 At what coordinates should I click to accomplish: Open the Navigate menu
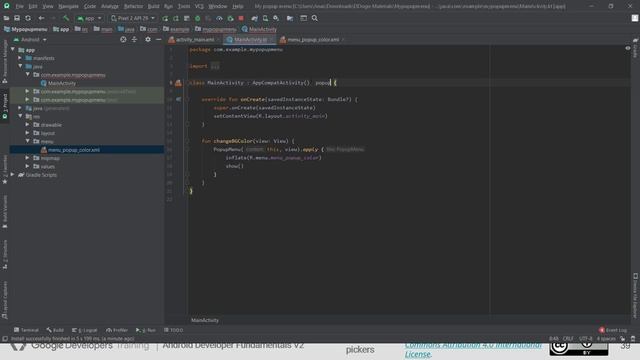pos(68,6)
